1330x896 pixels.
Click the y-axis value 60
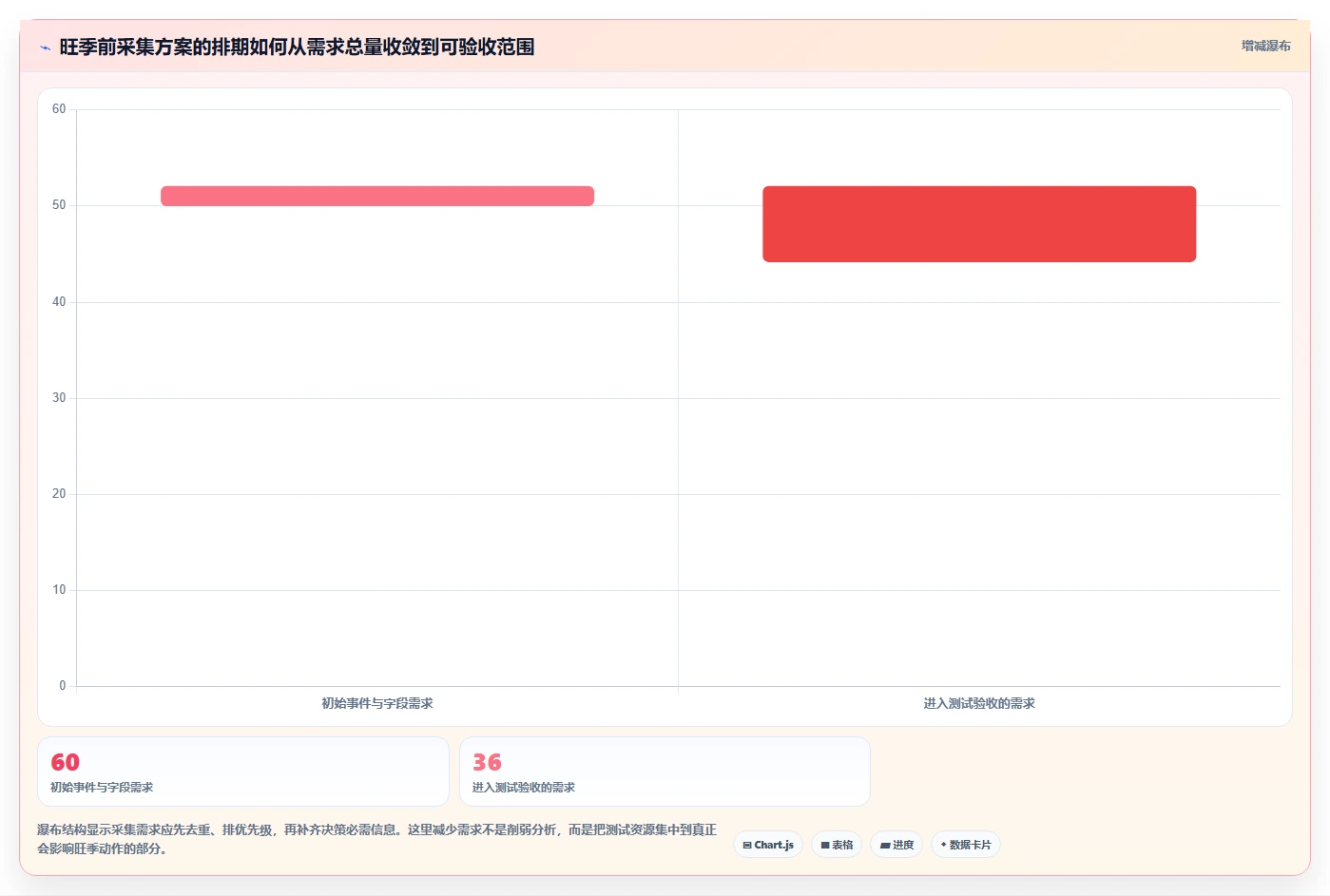click(x=59, y=109)
